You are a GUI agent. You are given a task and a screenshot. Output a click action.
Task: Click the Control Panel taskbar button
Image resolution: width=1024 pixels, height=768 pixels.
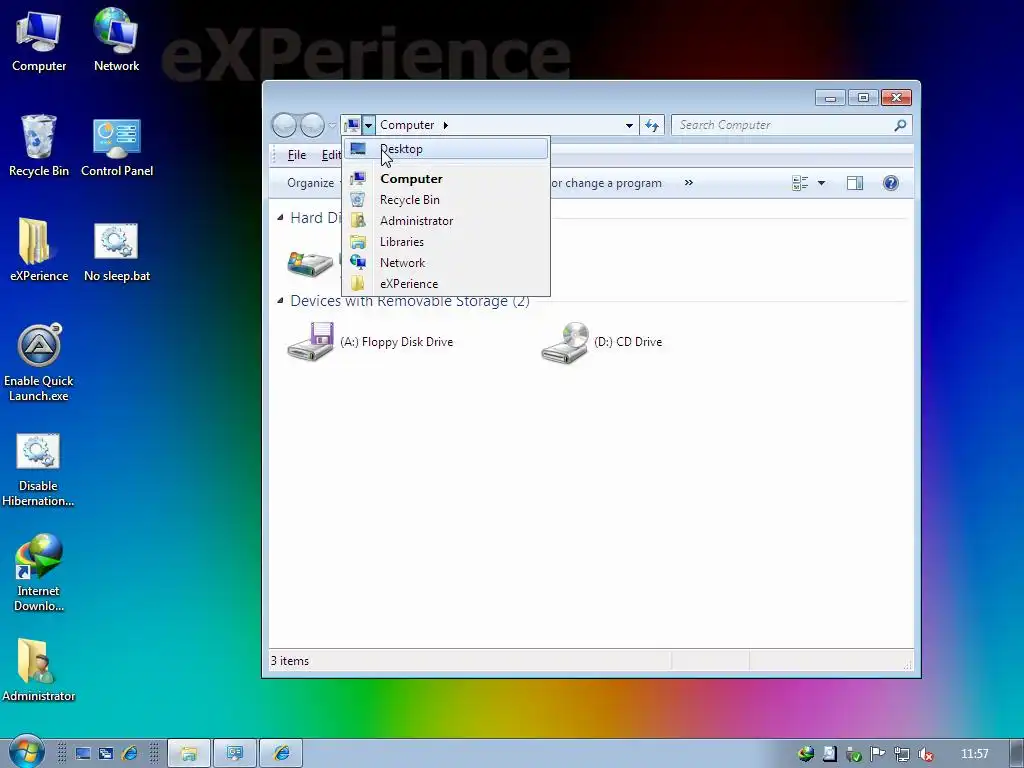(234, 754)
